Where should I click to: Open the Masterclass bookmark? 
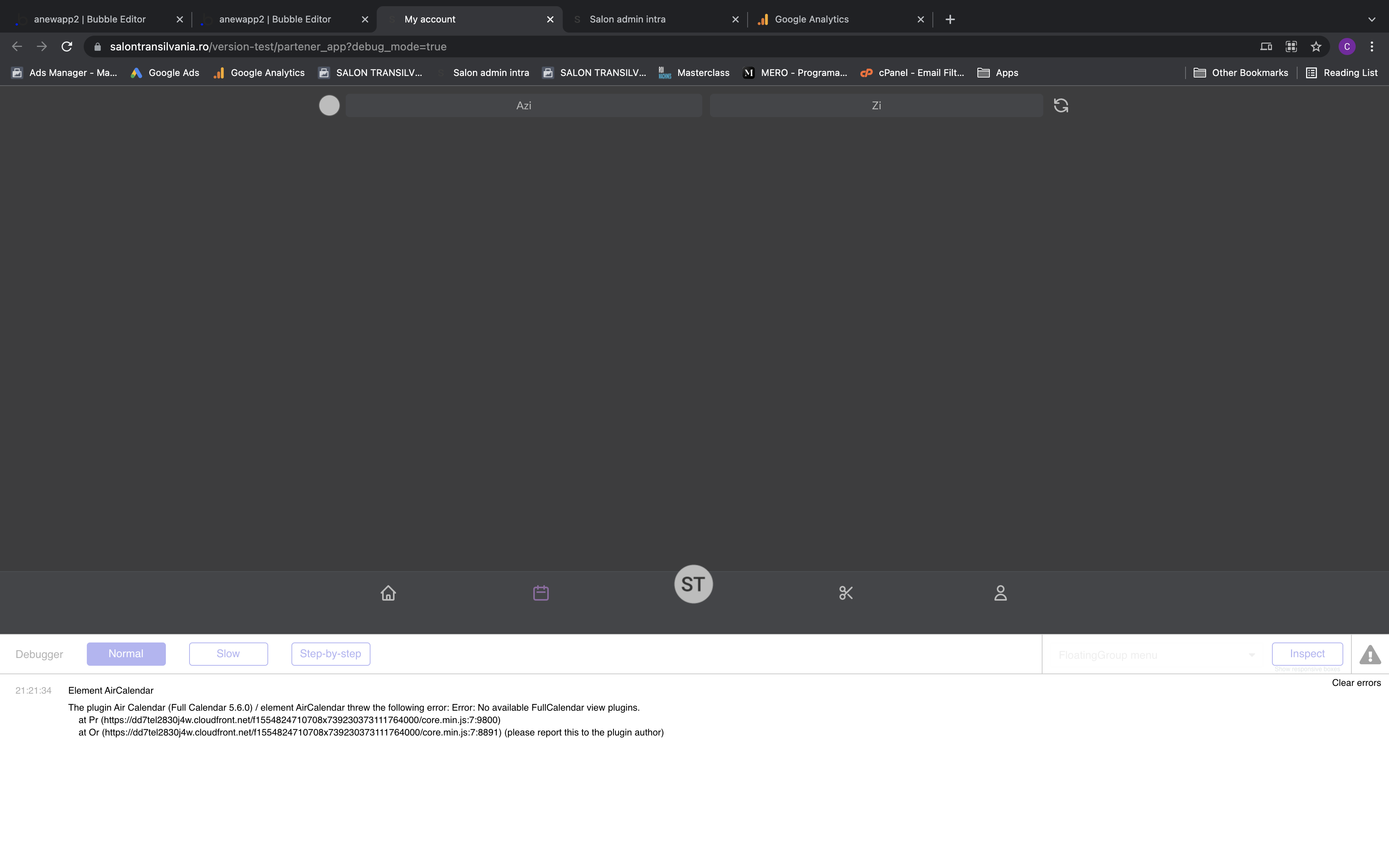coord(694,72)
